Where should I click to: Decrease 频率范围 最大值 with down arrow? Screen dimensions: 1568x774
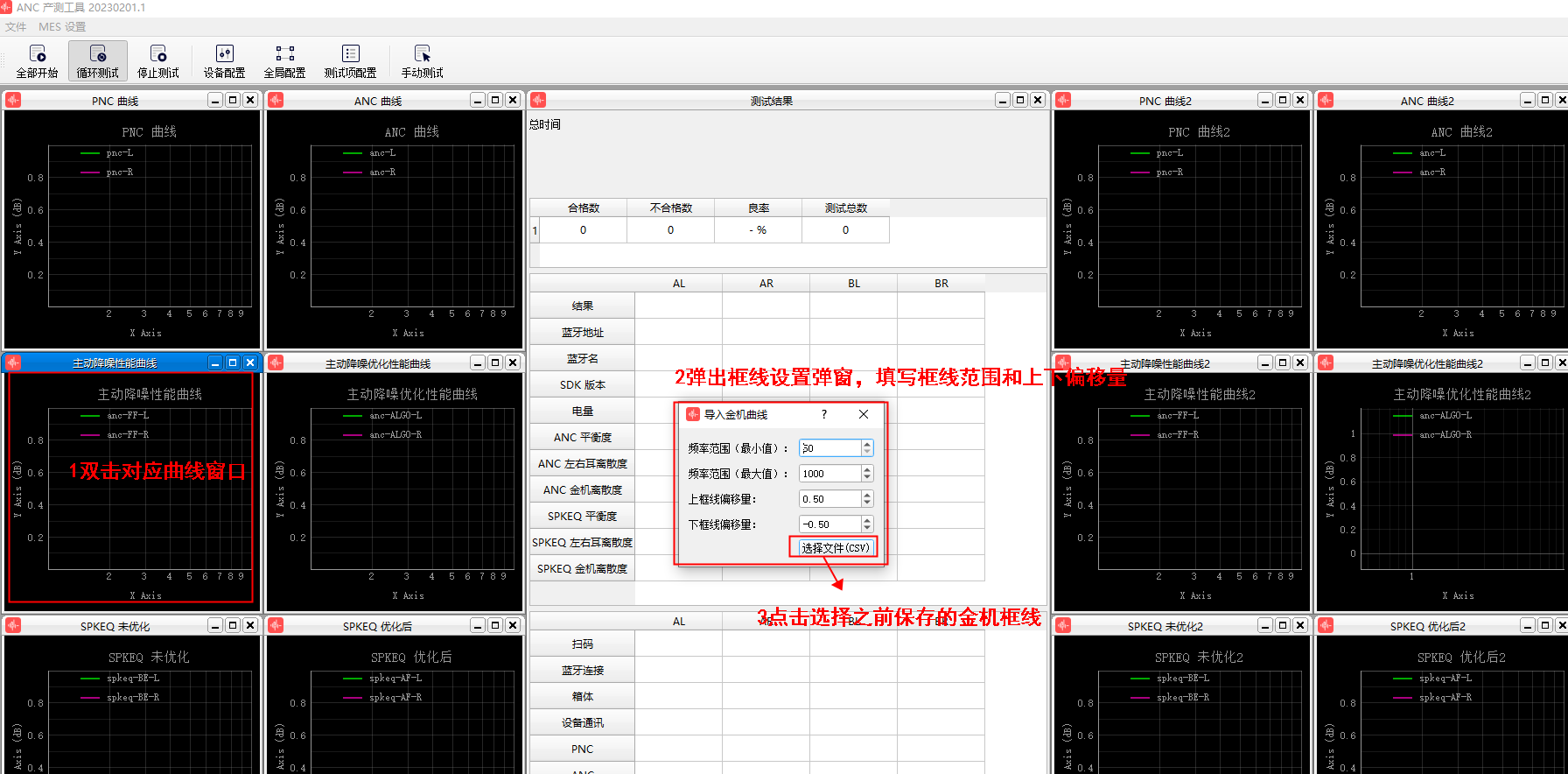tap(867, 478)
